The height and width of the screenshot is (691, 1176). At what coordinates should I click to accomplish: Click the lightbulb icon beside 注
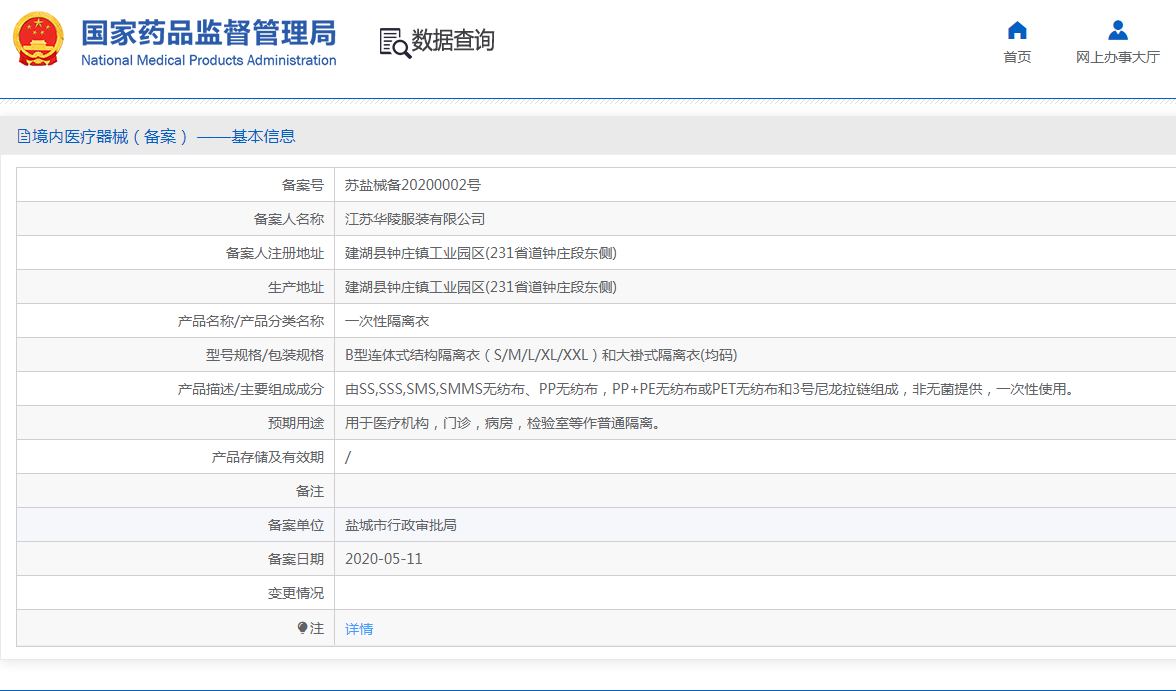[303, 628]
